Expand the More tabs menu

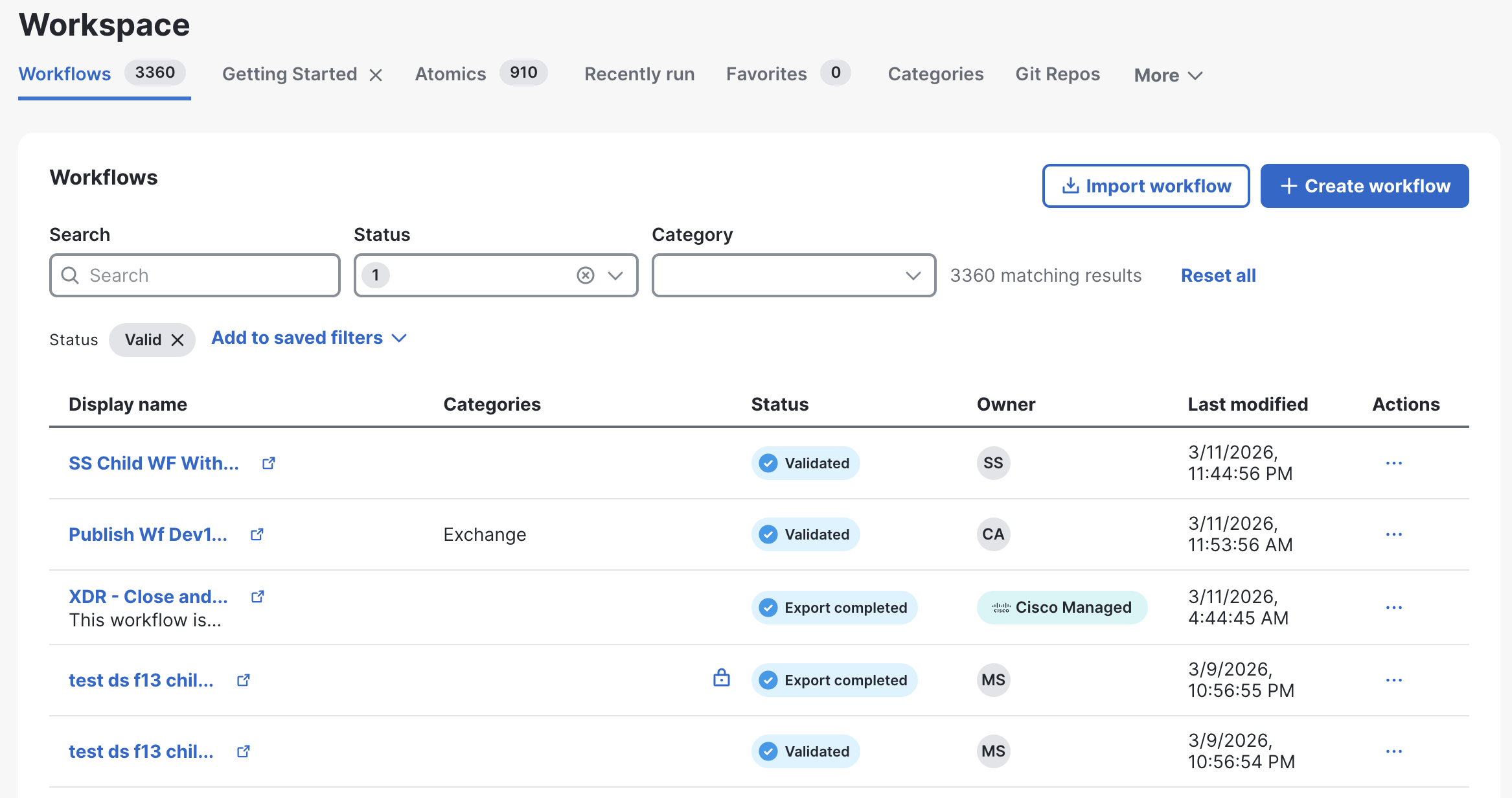click(1167, 75)
